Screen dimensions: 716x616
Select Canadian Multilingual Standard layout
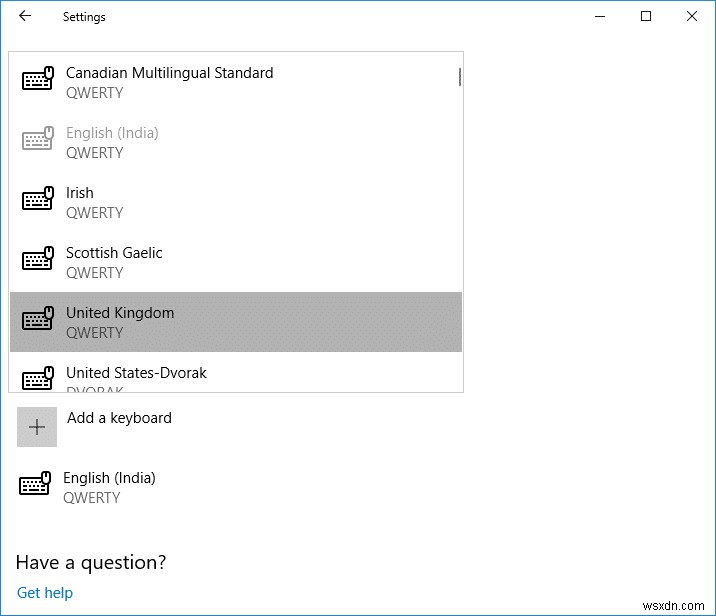pyautogui.click(x=236, y=82)
